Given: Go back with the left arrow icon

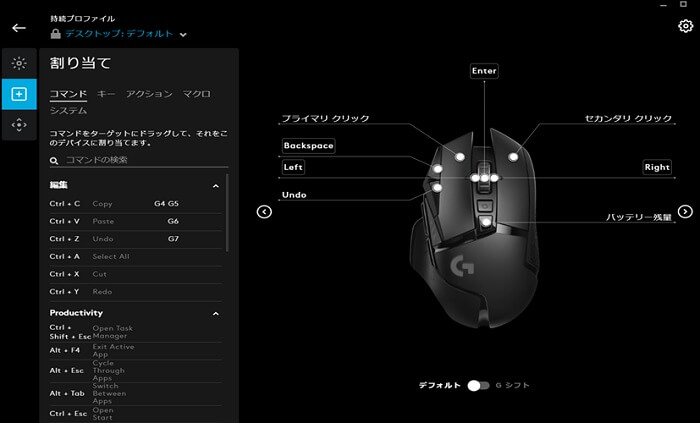Looking at the screenshot, I should (x=19, y=28).
